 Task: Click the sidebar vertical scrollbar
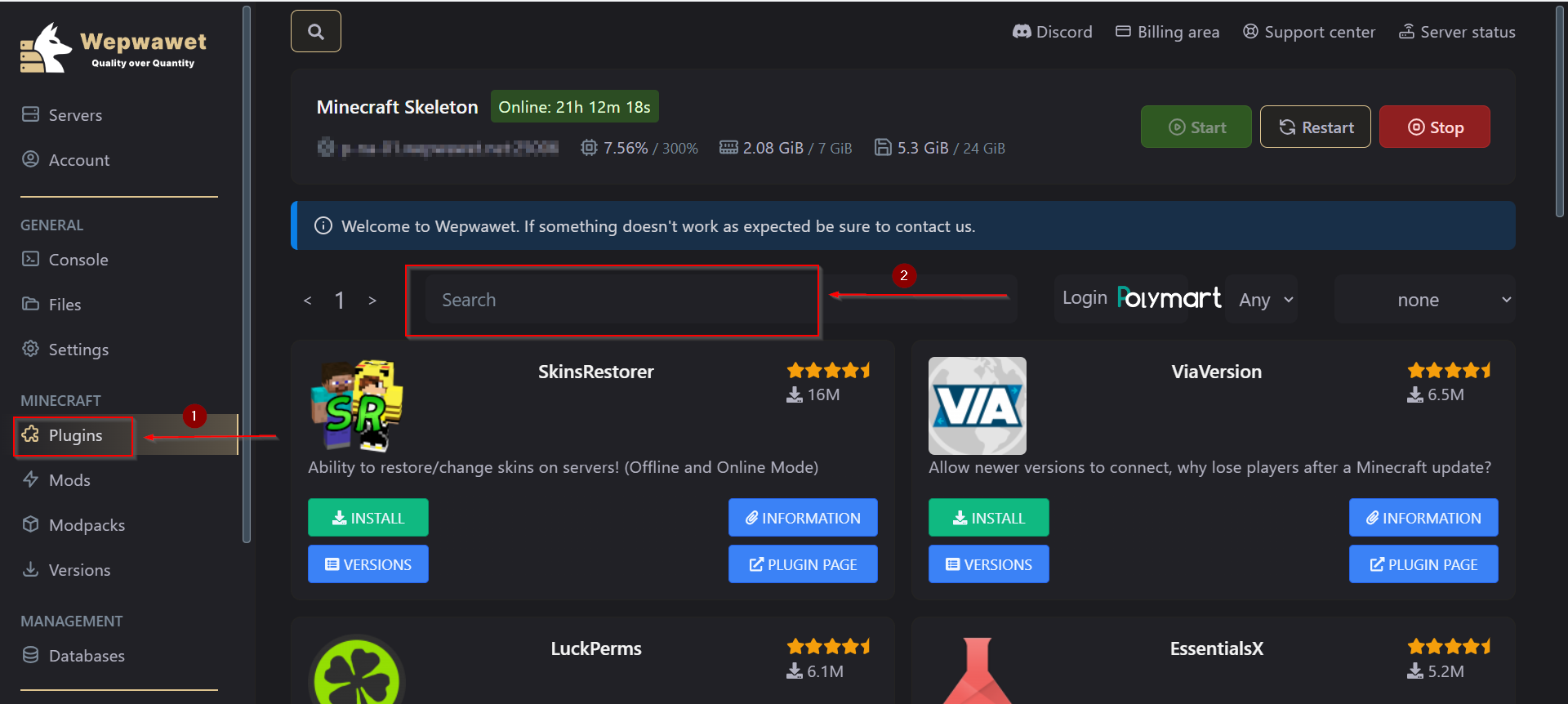(x=247, y=274)
